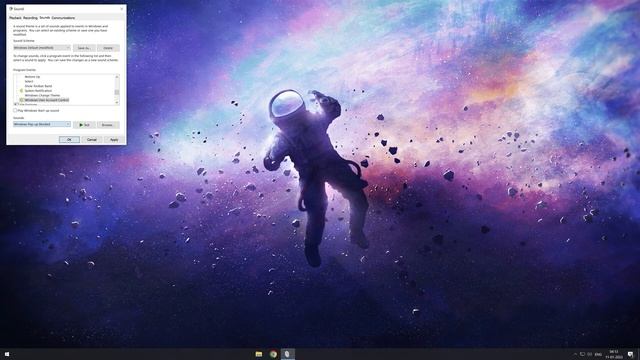Select the Show Toolbar Band event
The width and height of the screenshot is (640, 360).
tap(38, 86)
